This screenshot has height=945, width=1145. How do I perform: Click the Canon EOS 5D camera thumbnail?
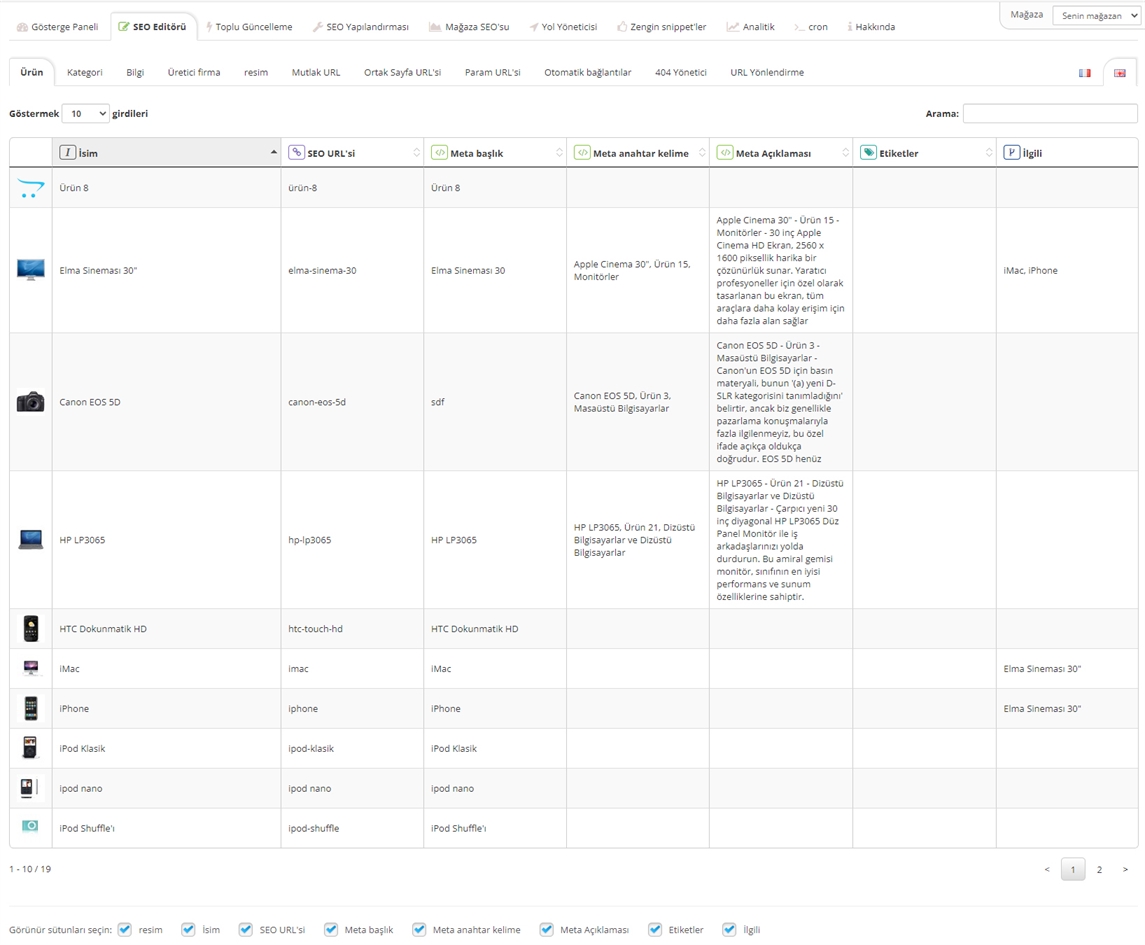click(31, 402)
